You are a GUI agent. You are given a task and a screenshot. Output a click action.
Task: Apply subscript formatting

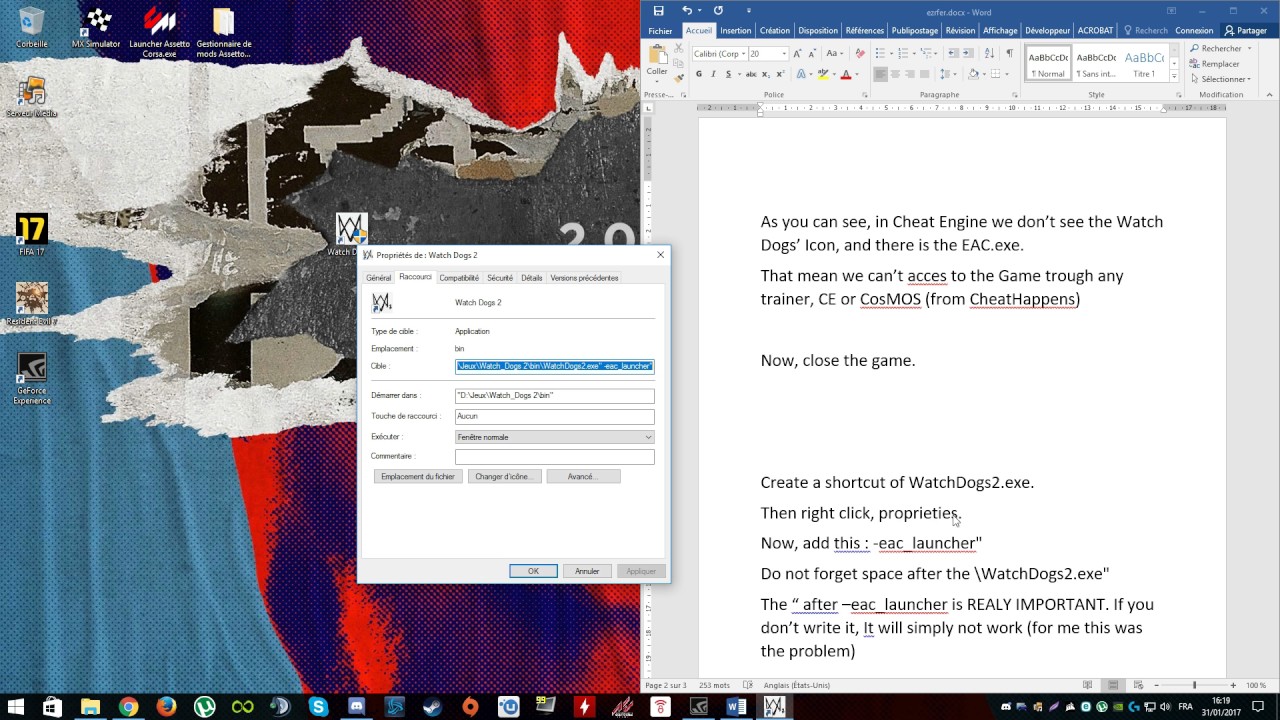click(766, 74)
